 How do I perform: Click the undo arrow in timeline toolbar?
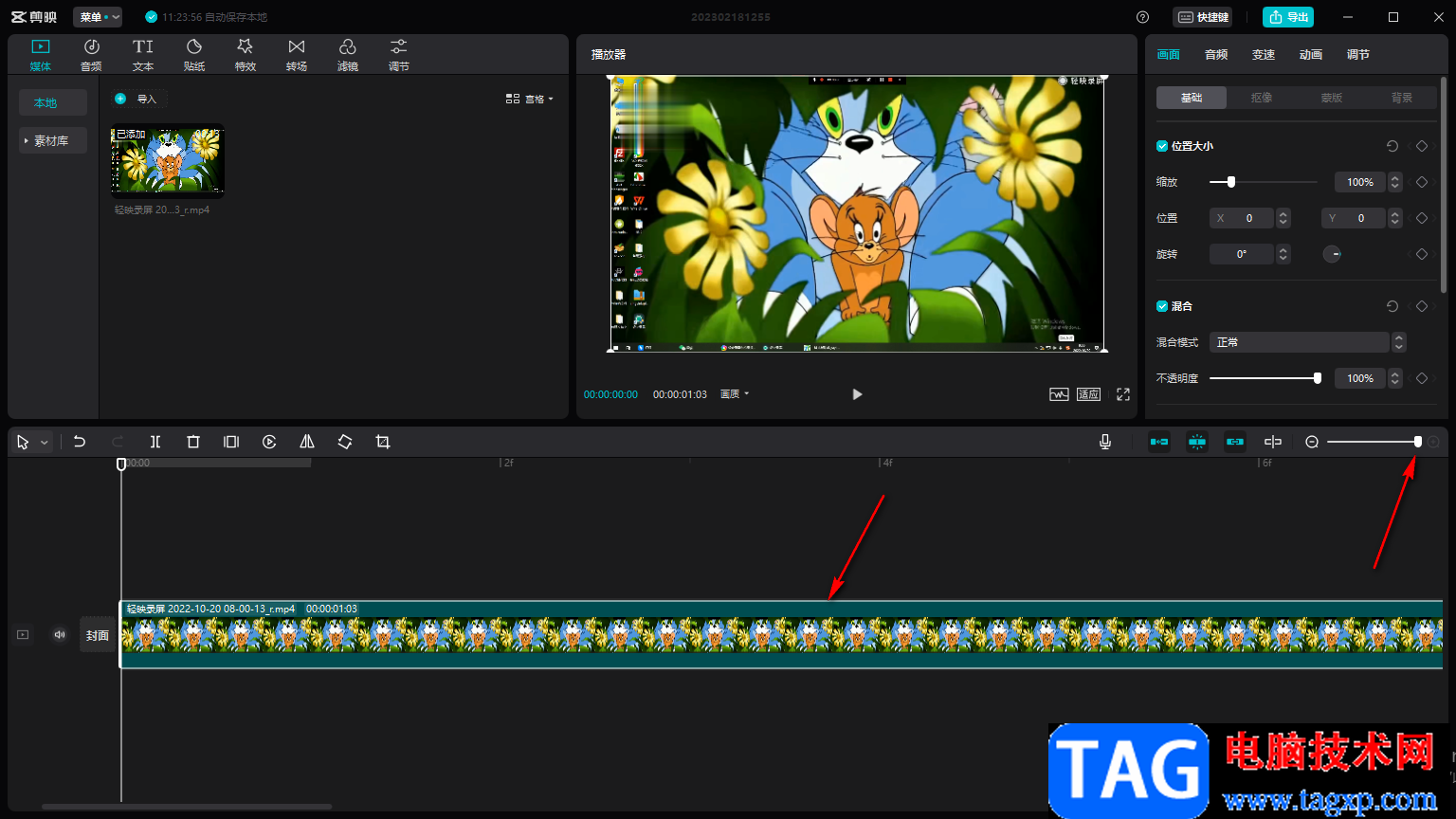tap(80, 442)
